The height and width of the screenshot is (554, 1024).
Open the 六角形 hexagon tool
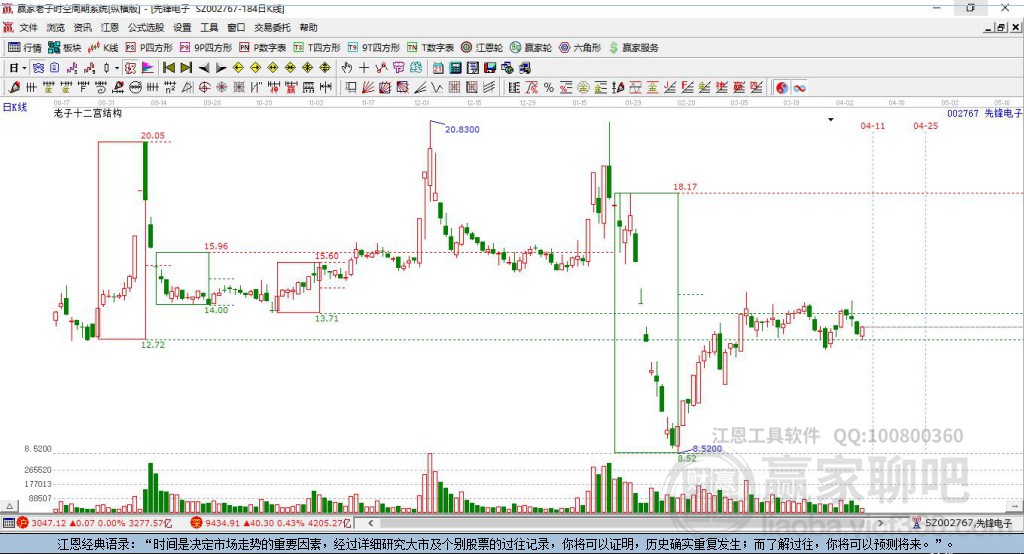580,48
